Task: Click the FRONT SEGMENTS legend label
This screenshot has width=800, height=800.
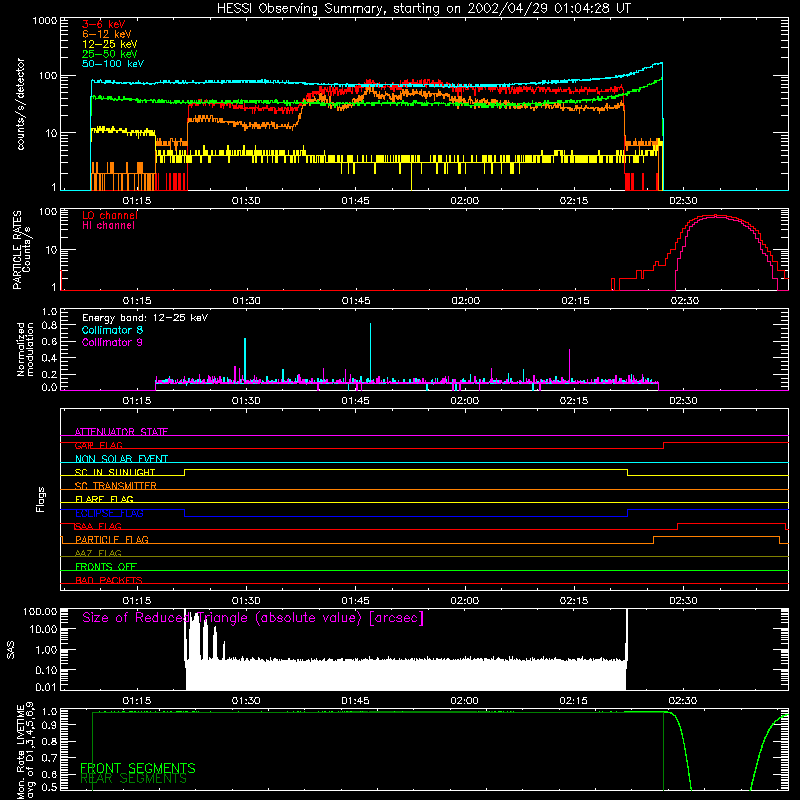Action: coord(138,768)
